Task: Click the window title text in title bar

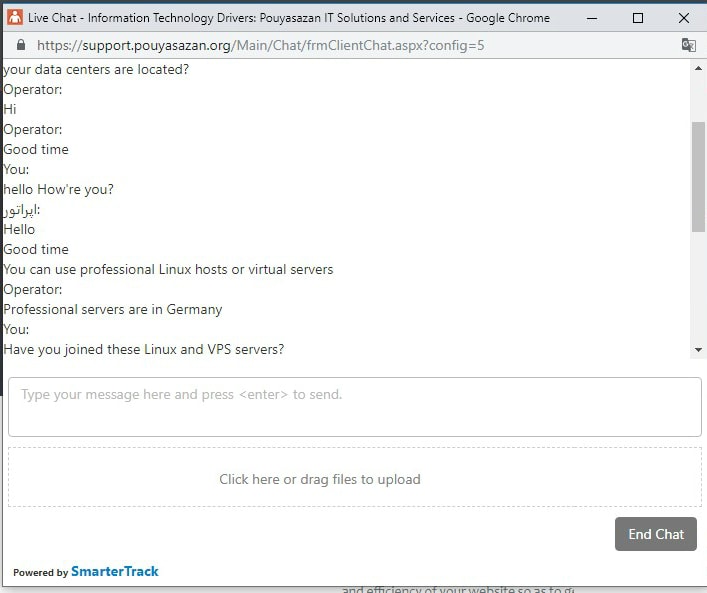Action: (289, 18)
